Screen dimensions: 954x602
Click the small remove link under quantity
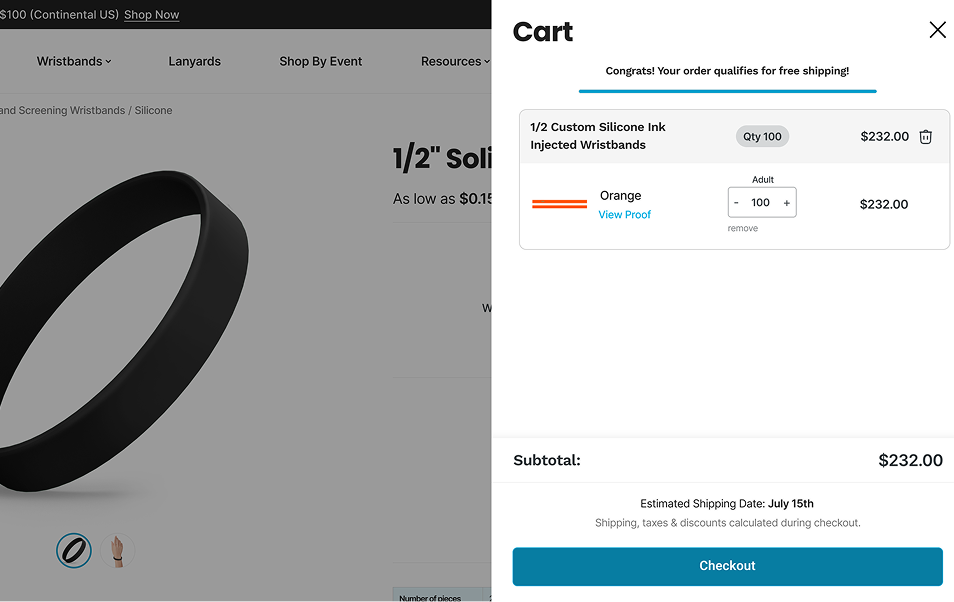(742, 229)
